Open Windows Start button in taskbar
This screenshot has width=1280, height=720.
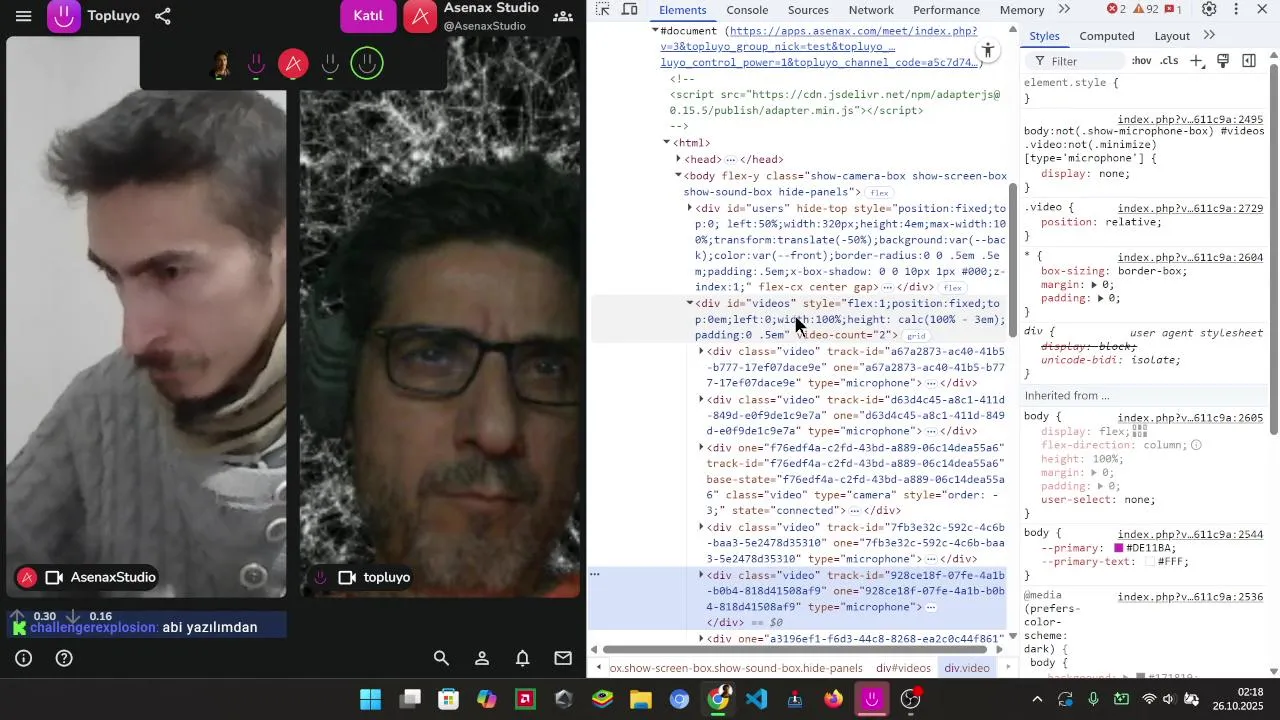(x=370, y=699)
